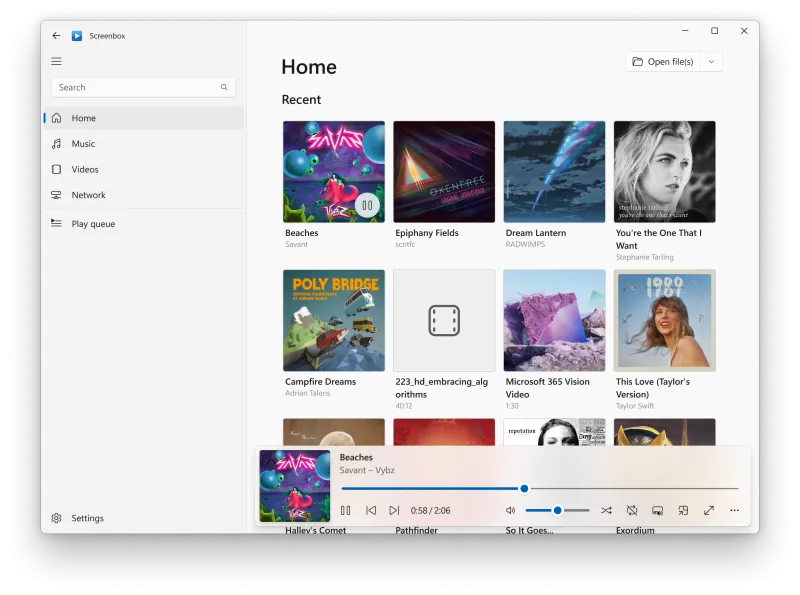
Task: Open the Videos section
Action: pos(84,170)
